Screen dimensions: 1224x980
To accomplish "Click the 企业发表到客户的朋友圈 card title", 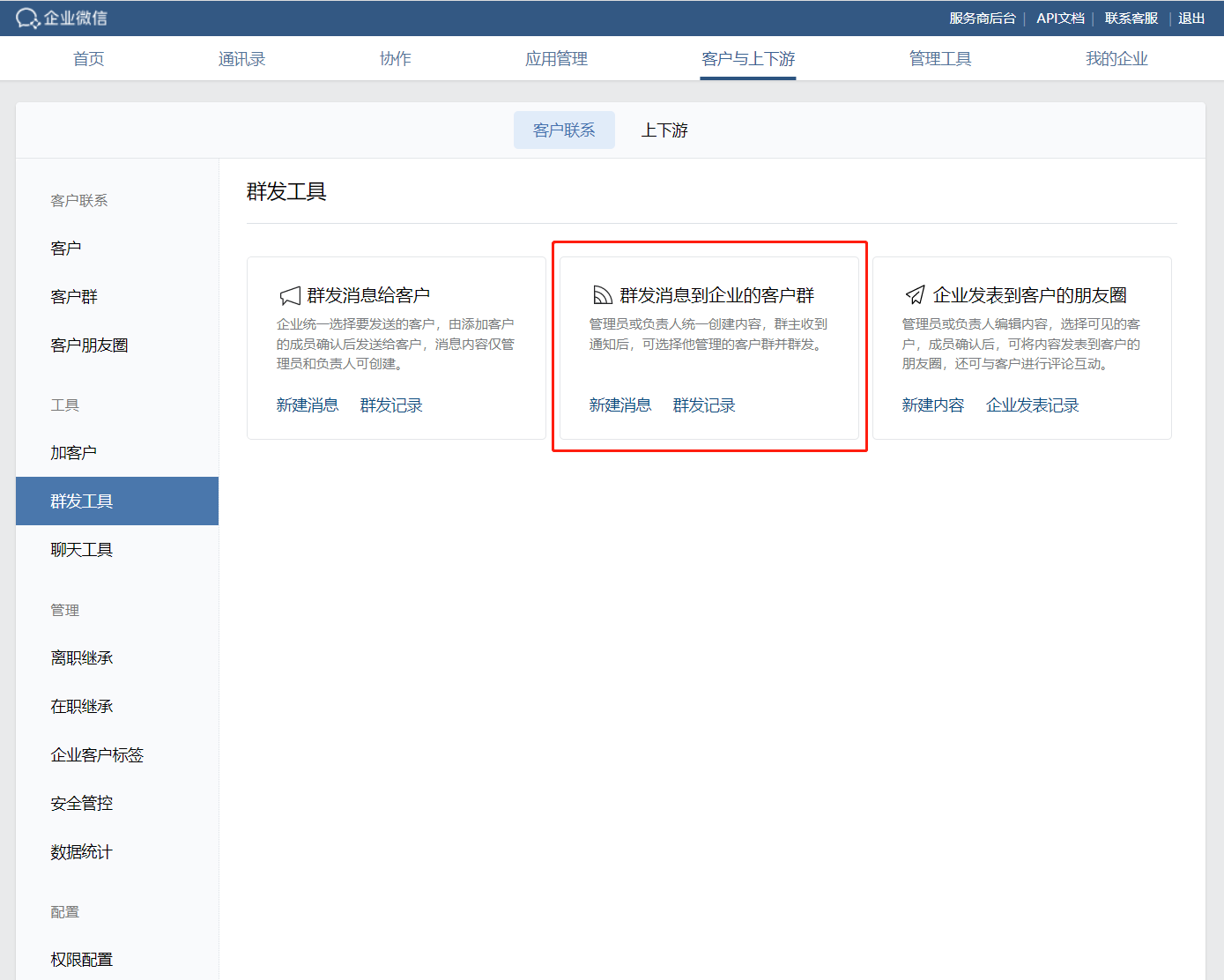I will pyautogui.click(x=1030, y=295).
